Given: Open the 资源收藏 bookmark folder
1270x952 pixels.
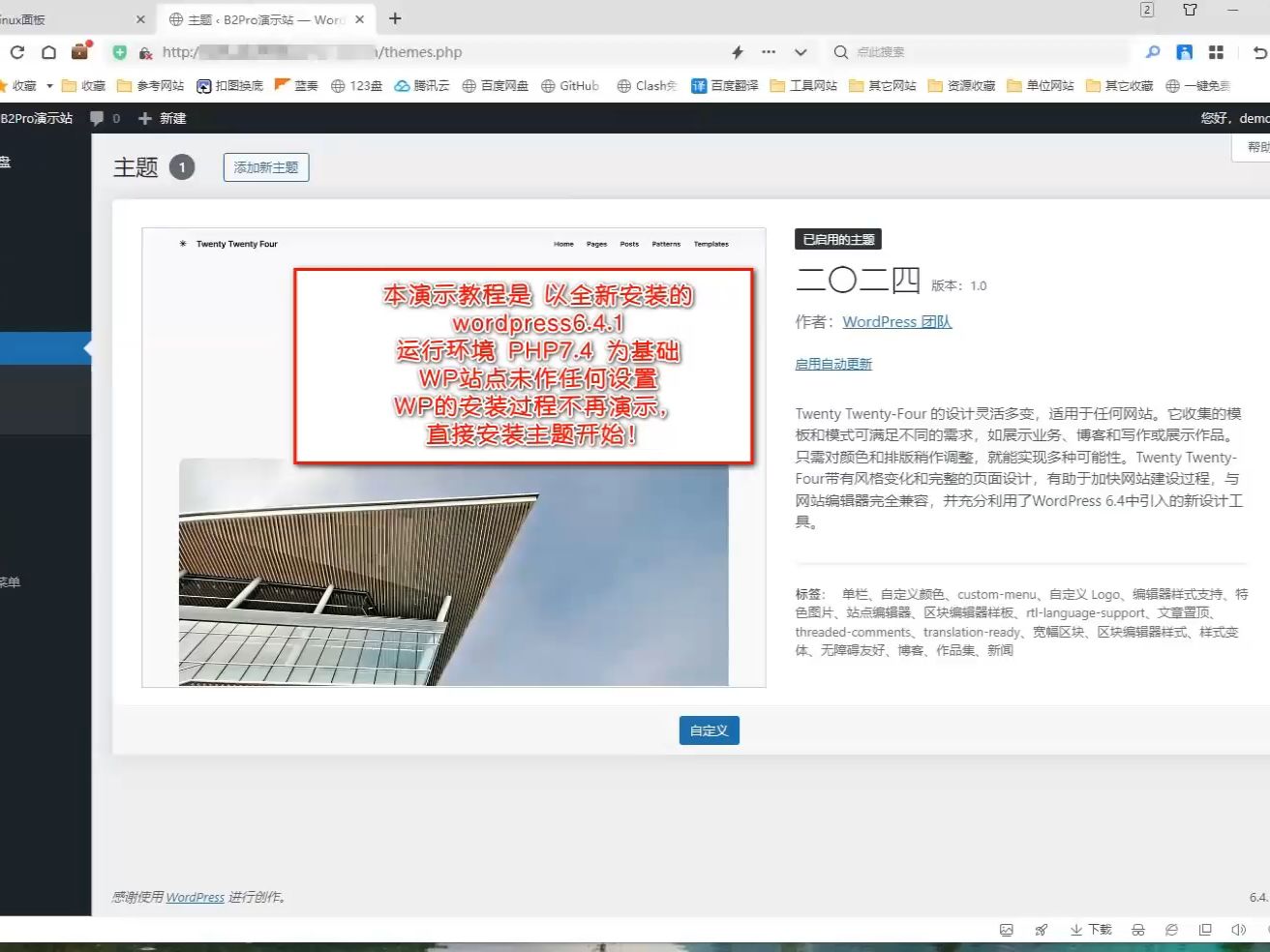Looking at the screenshot, I should [961, 85].
